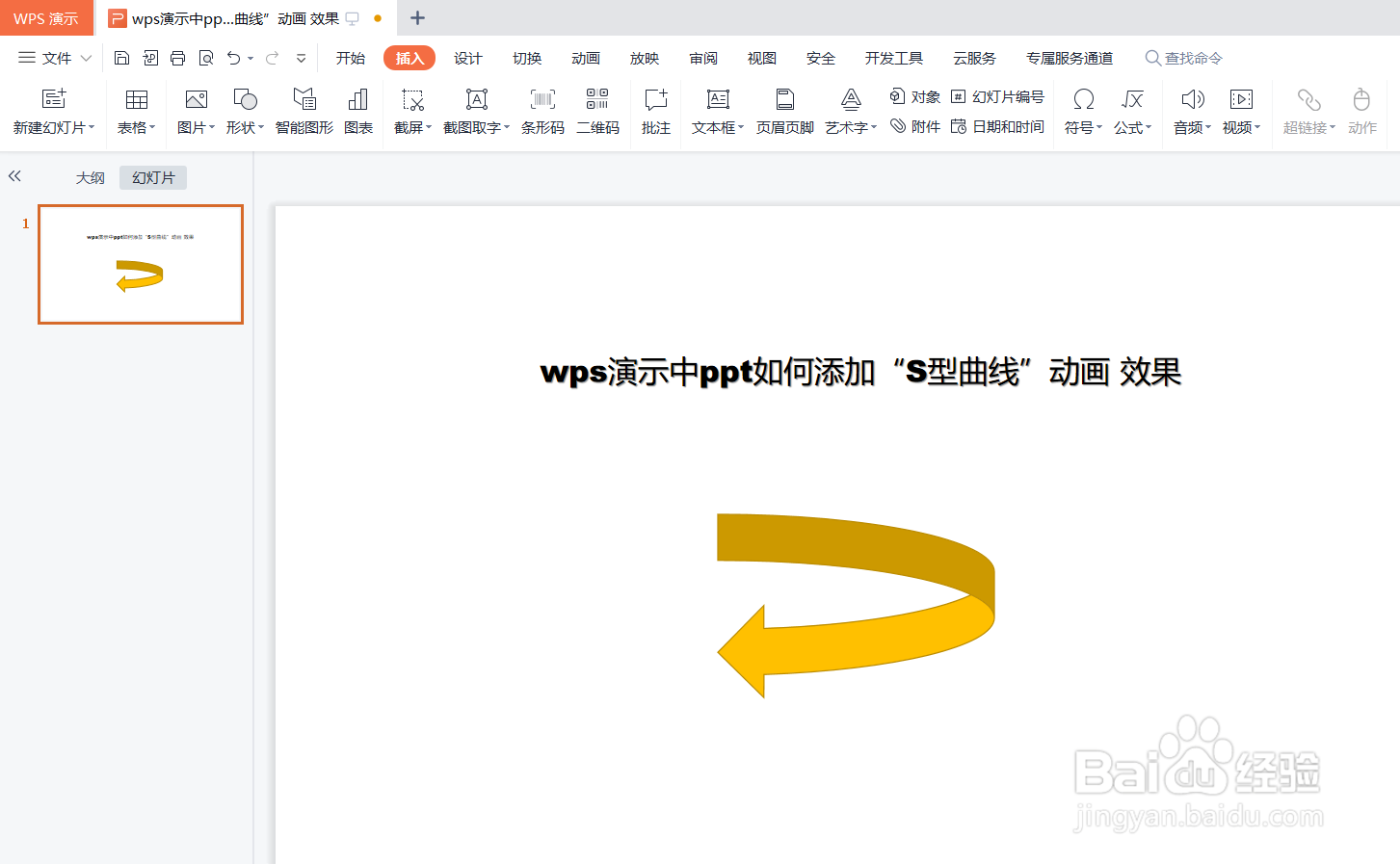
Task: Insert WordArt (艺术字)
Action: click(851, 99)
